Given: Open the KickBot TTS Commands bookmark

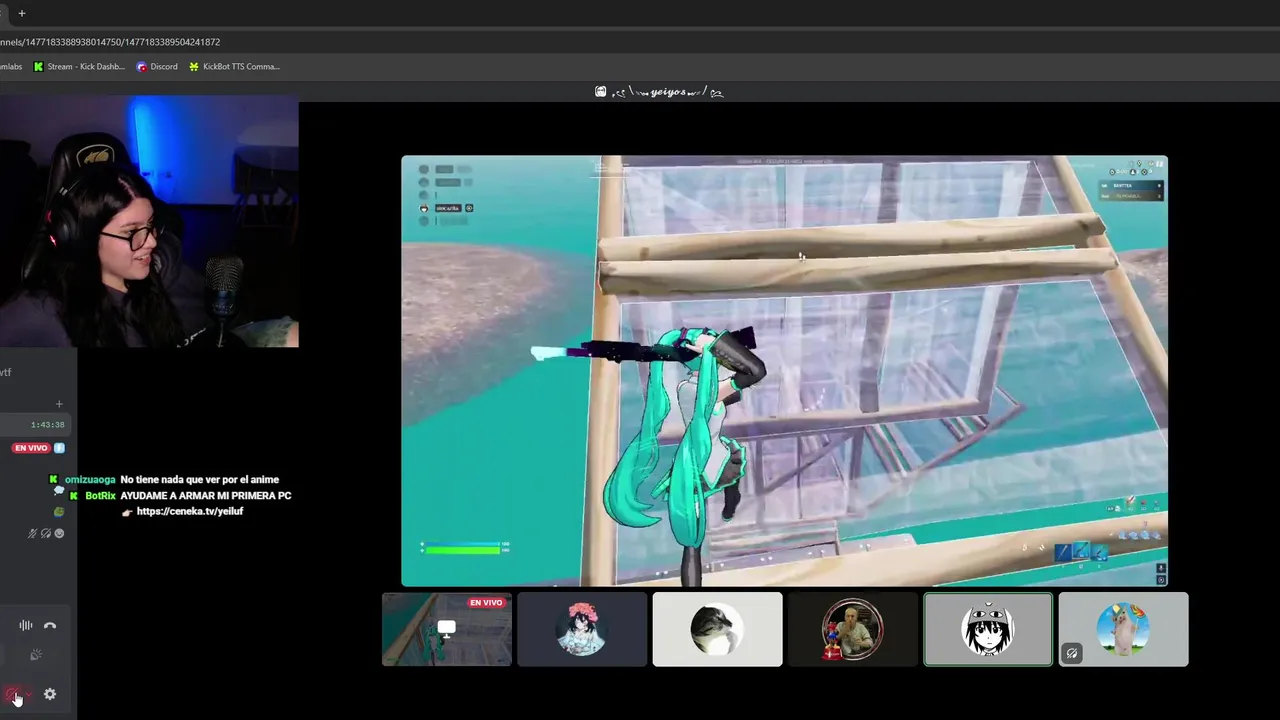Looking at the screenshot, I should tap(234, 67).
